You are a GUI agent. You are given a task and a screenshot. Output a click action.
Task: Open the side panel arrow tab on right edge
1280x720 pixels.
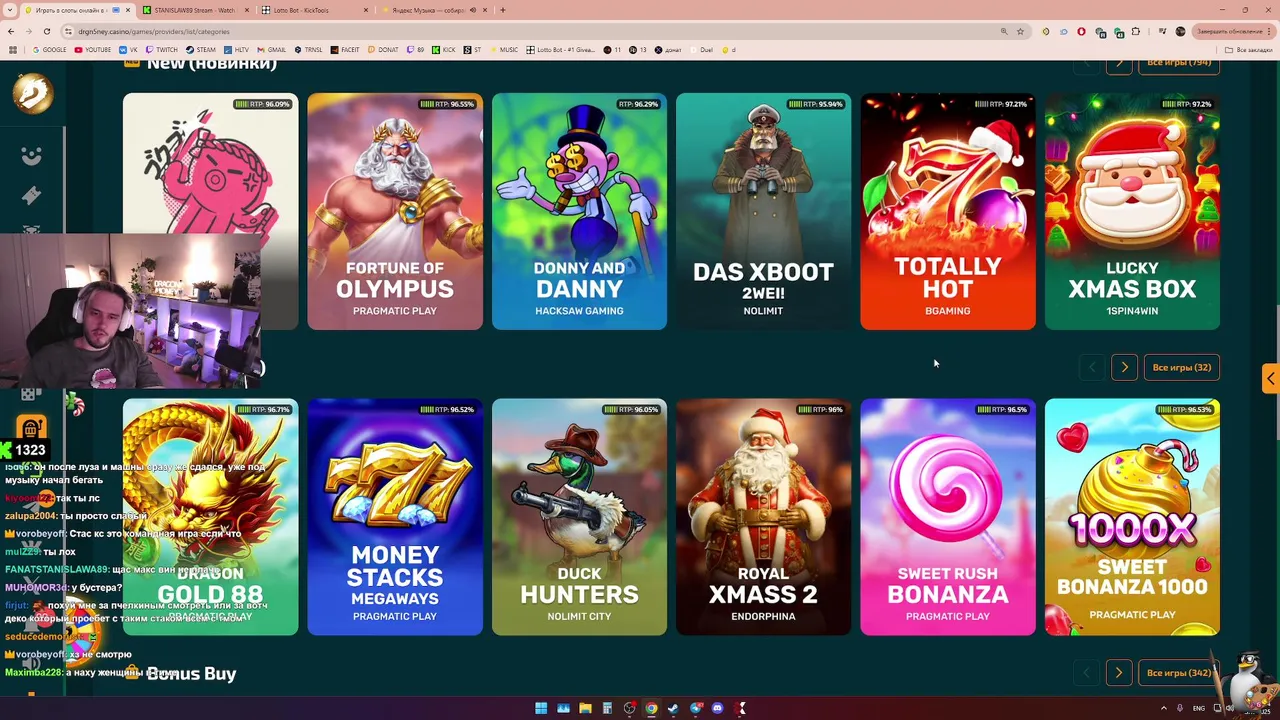click(1271, 378)
